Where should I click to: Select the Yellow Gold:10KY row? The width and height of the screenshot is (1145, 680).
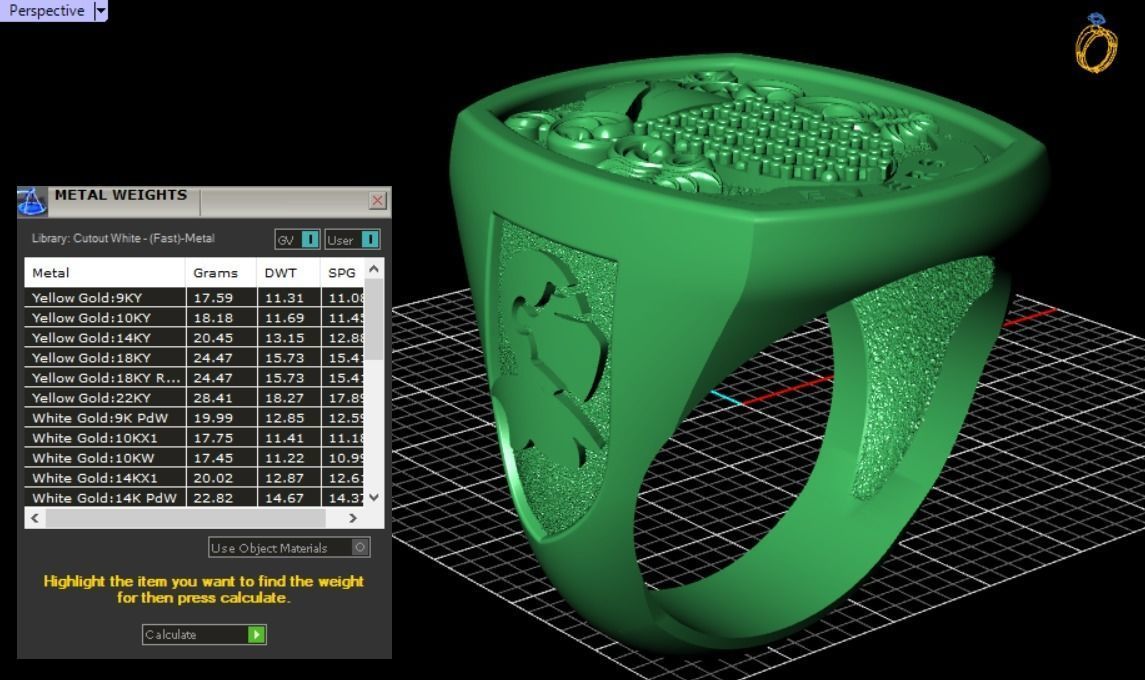(194, 318)
